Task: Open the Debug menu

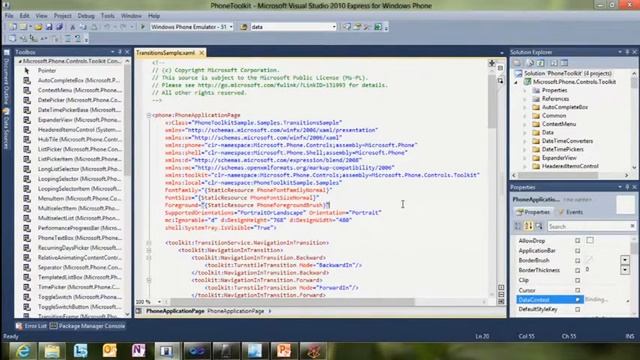Action: point(86,16)
